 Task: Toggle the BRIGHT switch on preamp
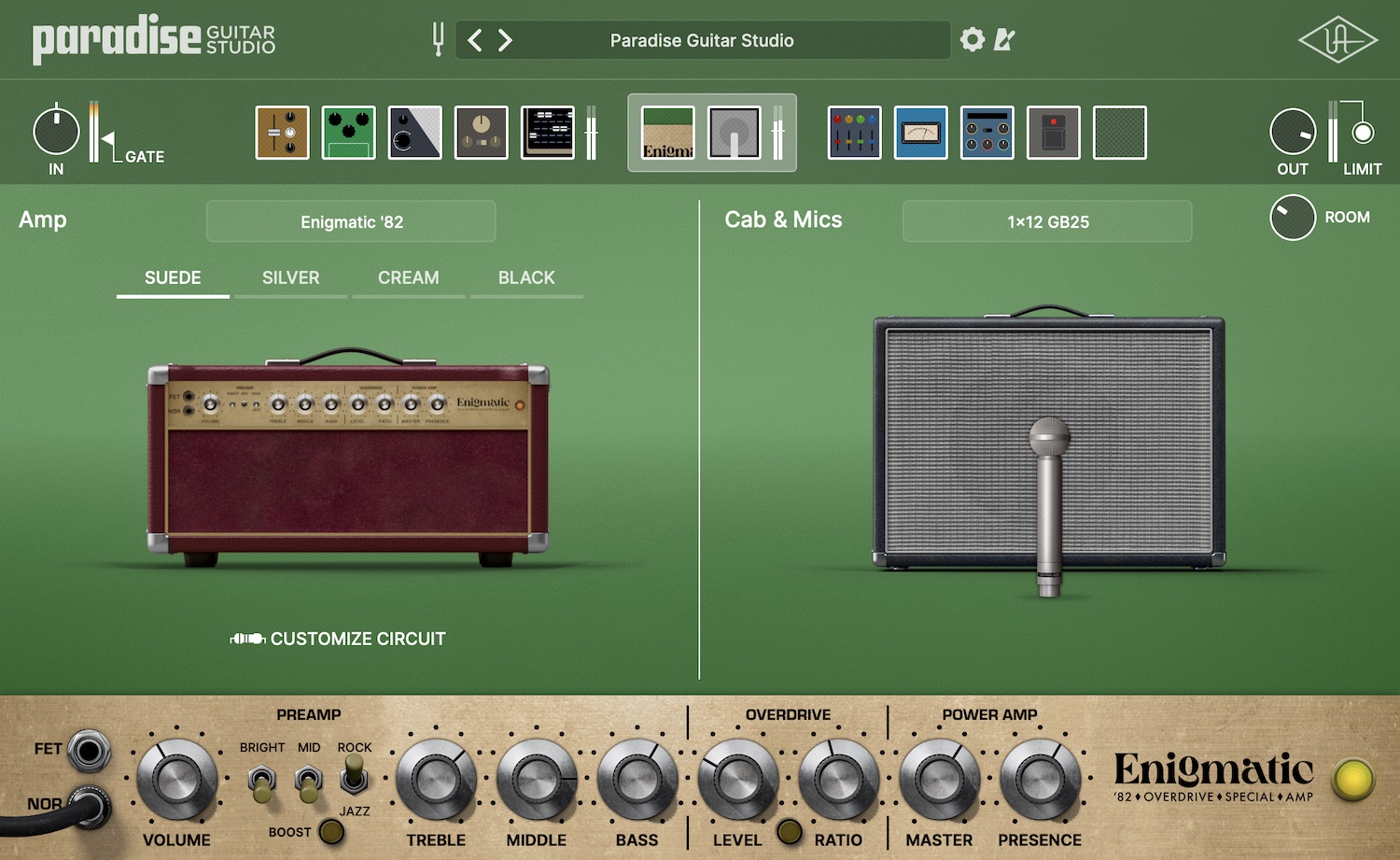(262, 781)
